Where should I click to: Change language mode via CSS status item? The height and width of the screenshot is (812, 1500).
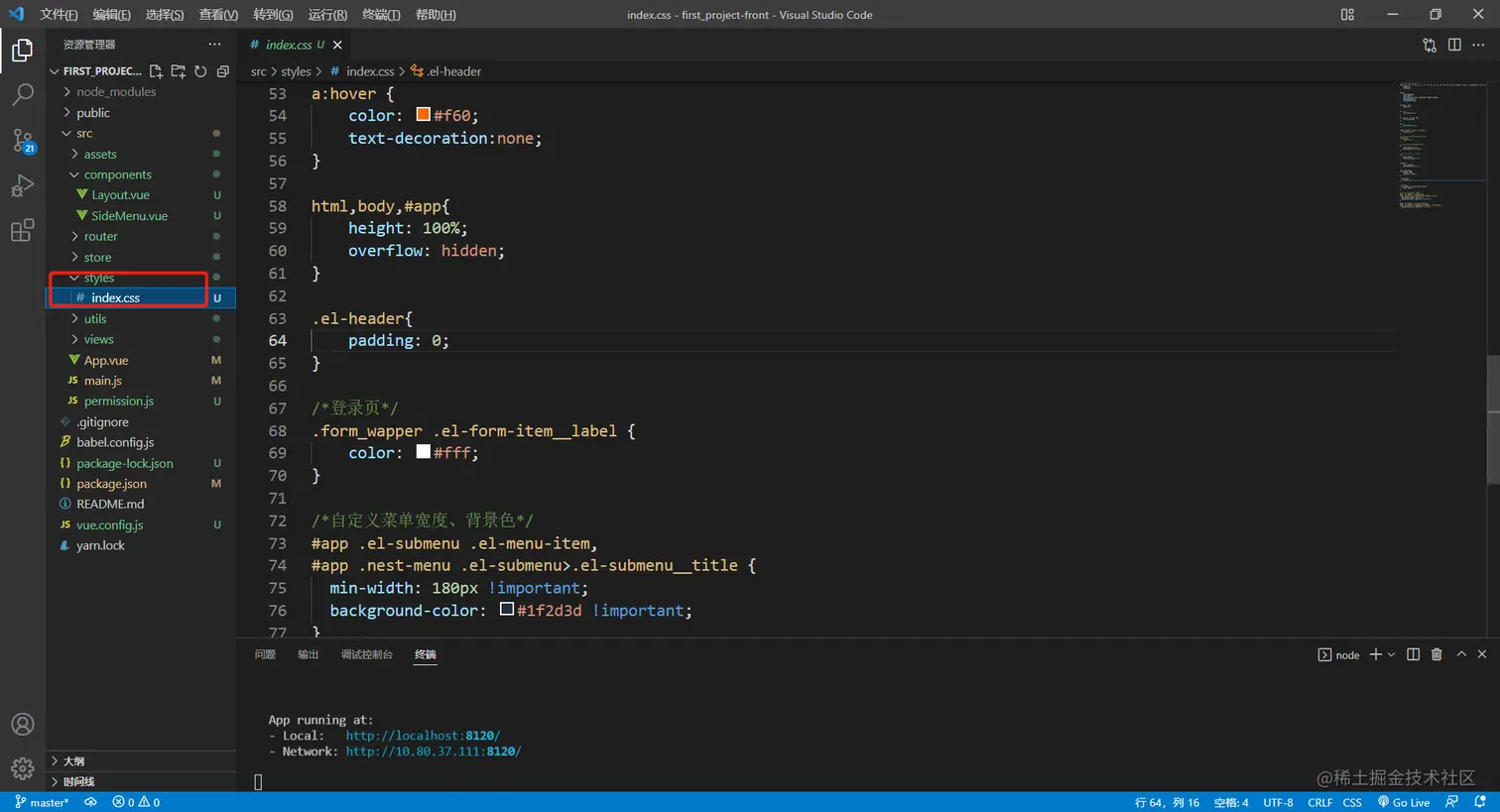coord(1352,802)
